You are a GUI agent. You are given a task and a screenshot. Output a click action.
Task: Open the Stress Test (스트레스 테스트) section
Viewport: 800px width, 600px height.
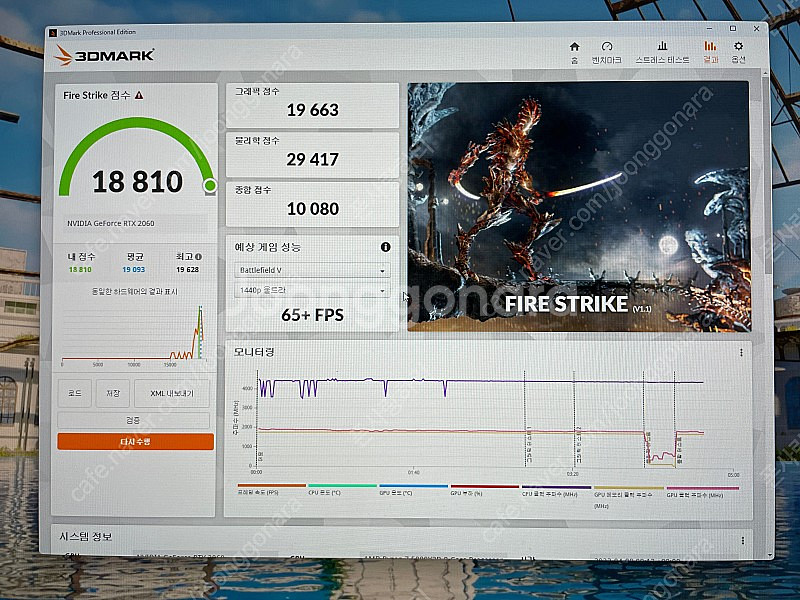[662, 53]
